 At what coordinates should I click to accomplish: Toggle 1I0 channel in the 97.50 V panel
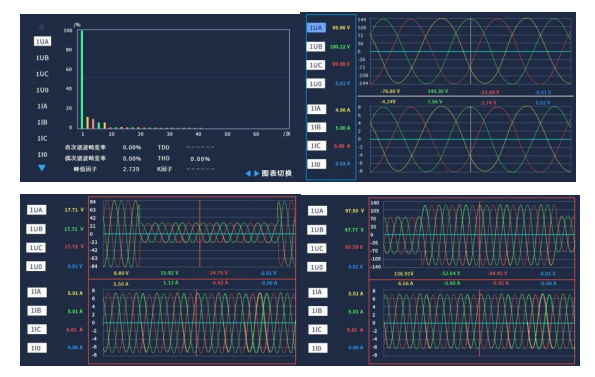point(317,349)
